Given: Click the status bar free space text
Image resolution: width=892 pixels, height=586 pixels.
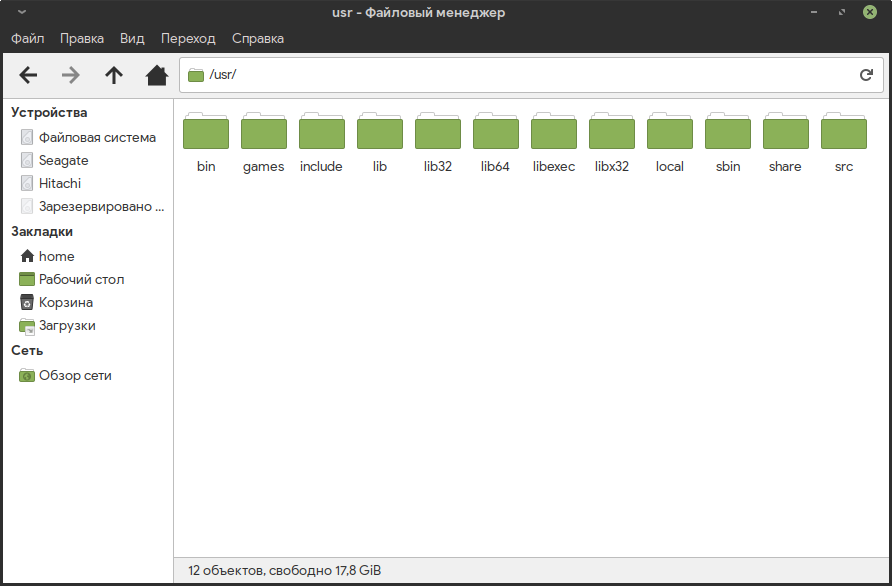Looking at the screenshot, I should pyautogui.click(x=284, y=571).
